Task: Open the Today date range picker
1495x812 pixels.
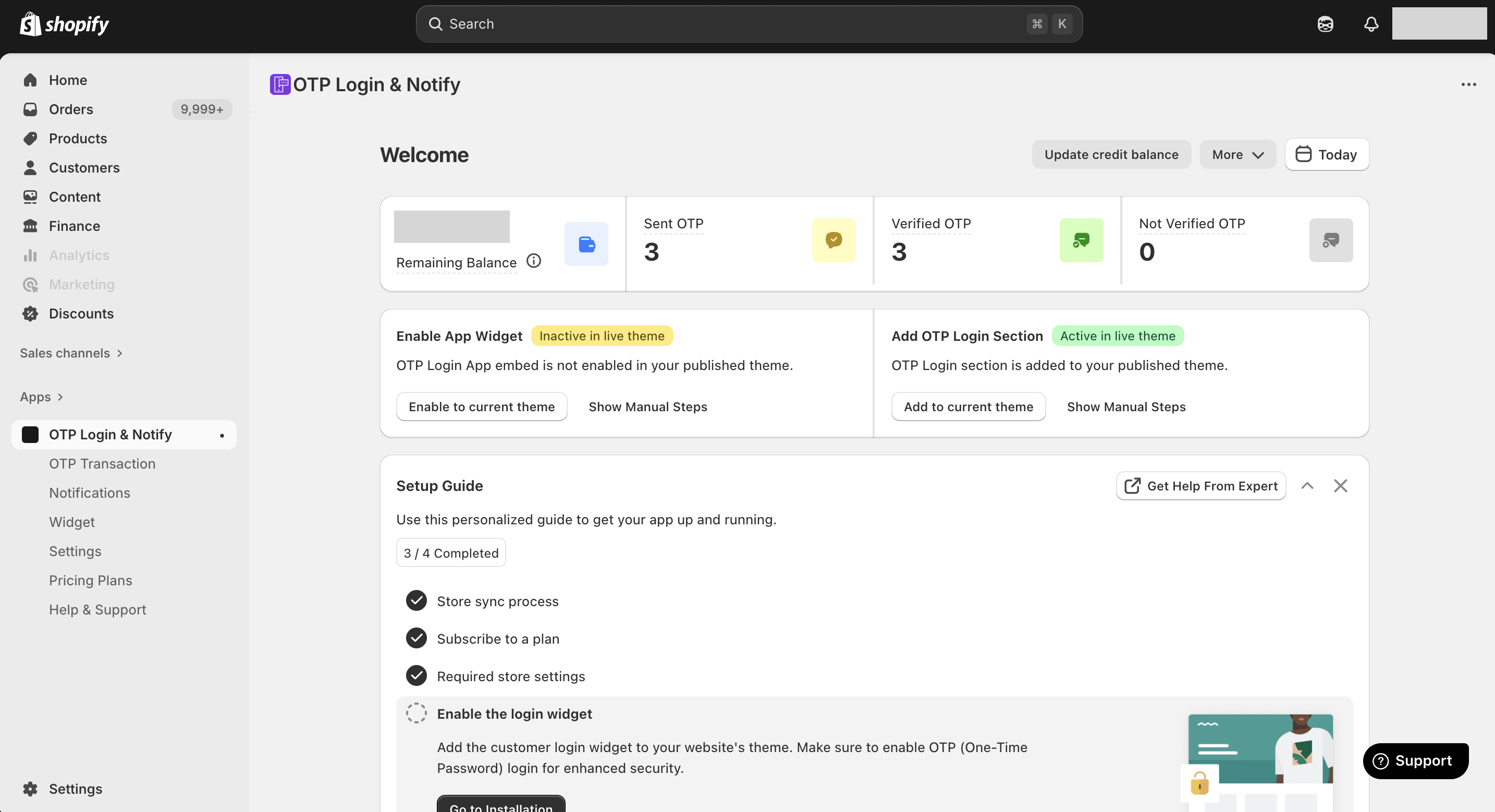Action: (x=1327, y=154)
